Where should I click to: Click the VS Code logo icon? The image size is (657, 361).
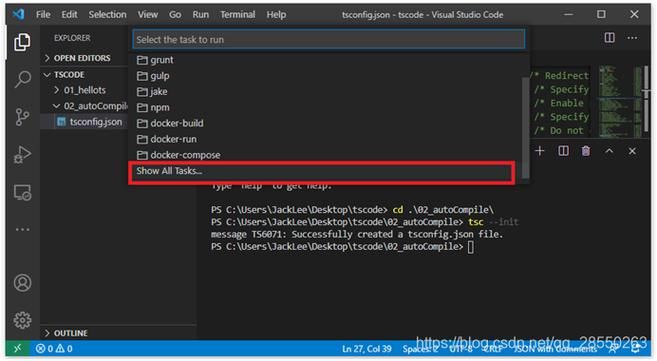point(18,14)
